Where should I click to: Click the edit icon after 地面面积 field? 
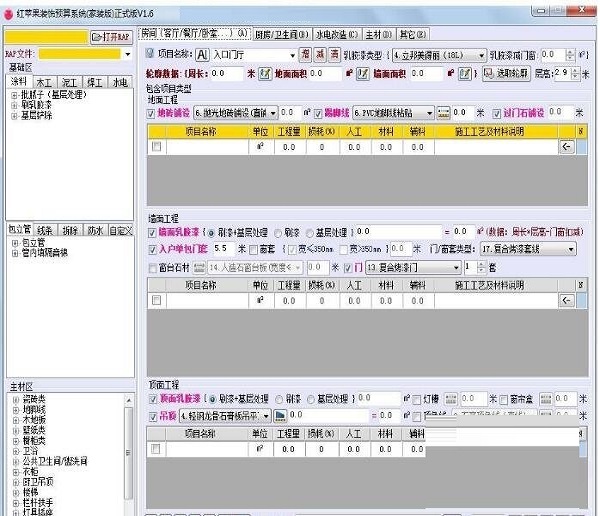pos(363,73)
